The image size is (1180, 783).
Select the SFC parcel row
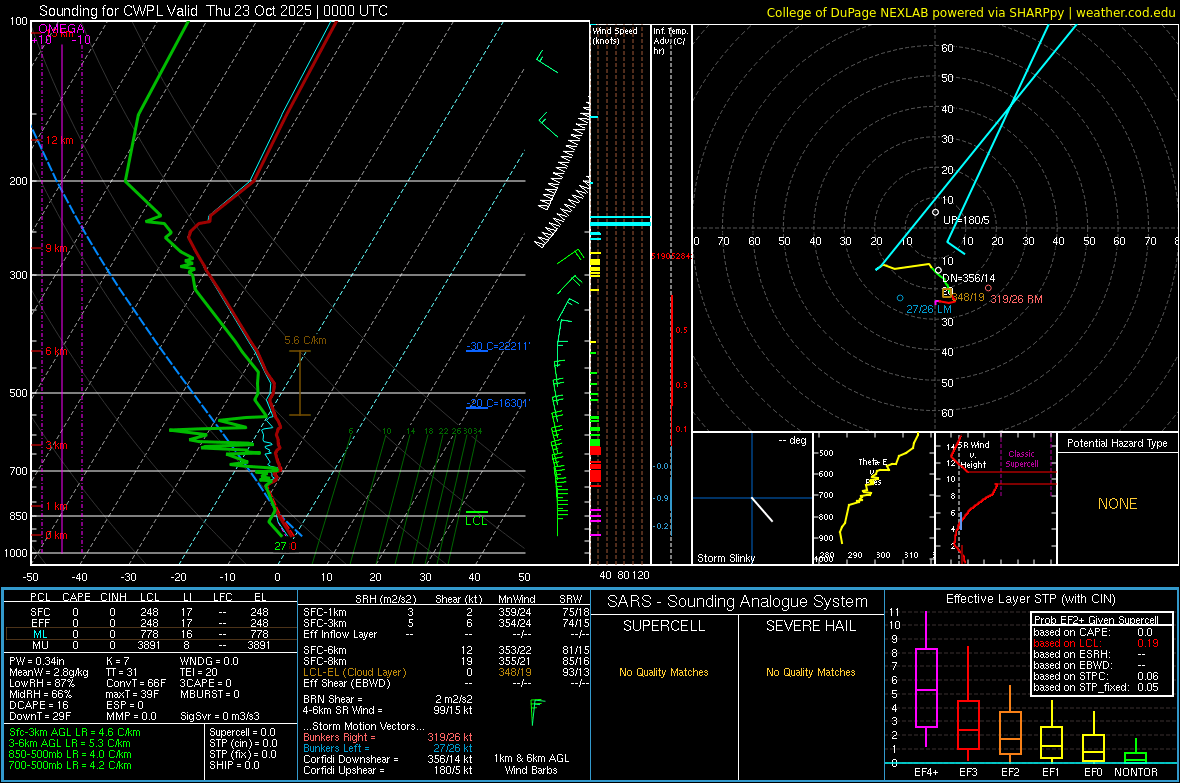(150, 612)
